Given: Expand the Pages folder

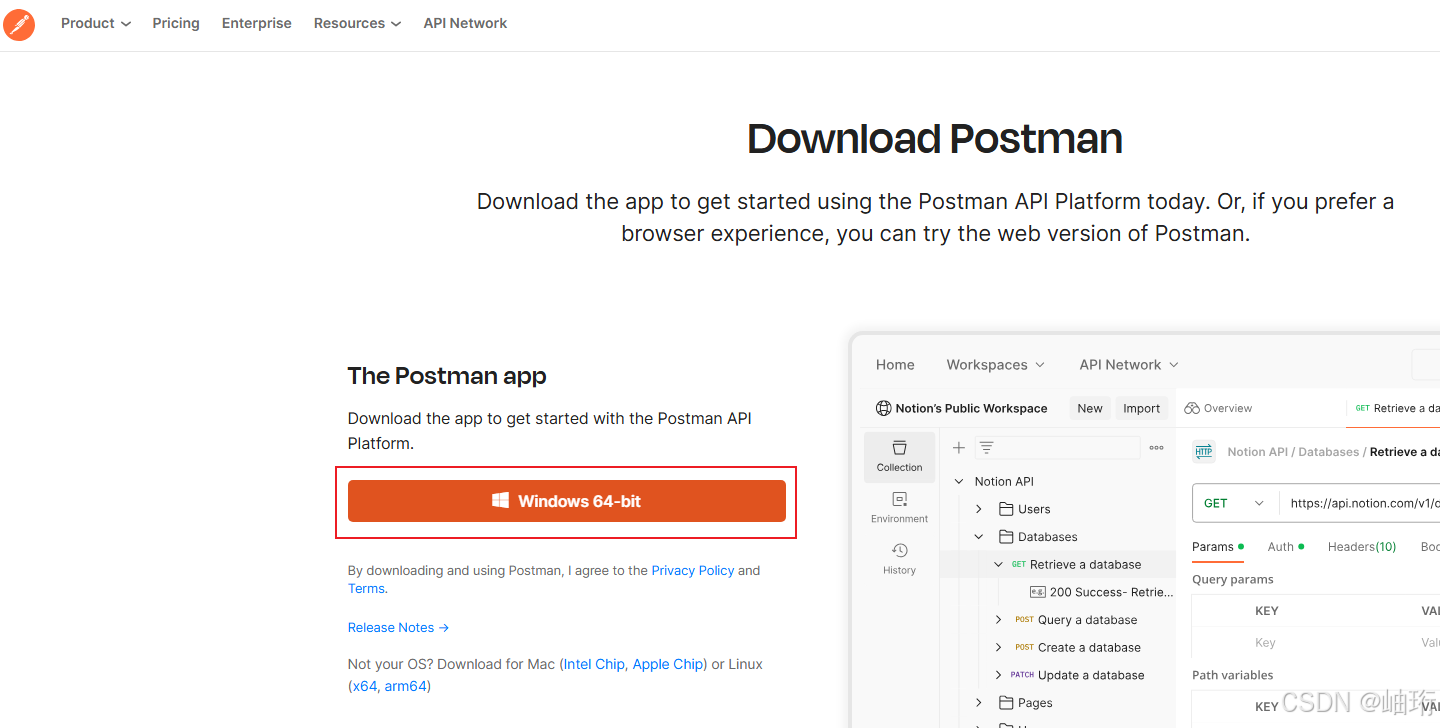Looking at the screenshot, I should 979,703.
